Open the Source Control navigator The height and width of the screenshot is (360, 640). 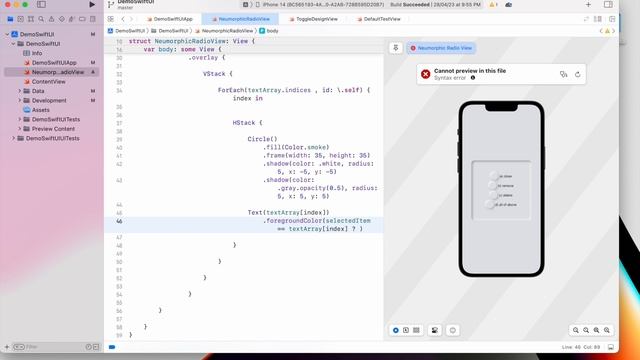pos(20,19)
